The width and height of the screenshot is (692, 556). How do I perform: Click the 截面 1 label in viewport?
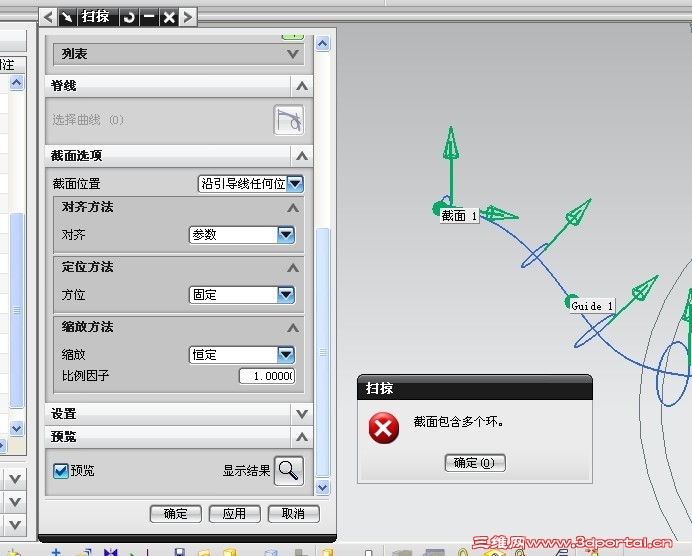[x=459, y=216]
